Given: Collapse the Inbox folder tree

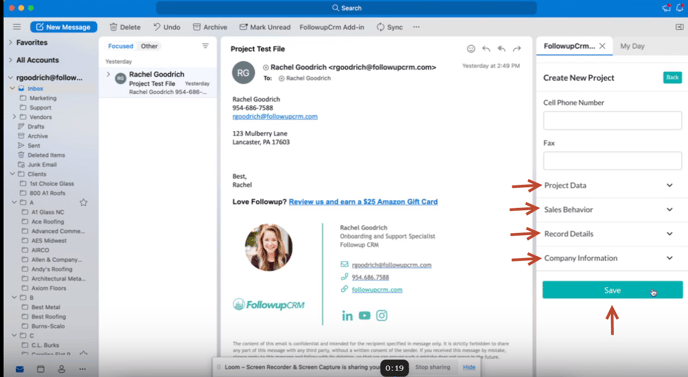Looking at the screenshot, I should (x=12, y=88).
